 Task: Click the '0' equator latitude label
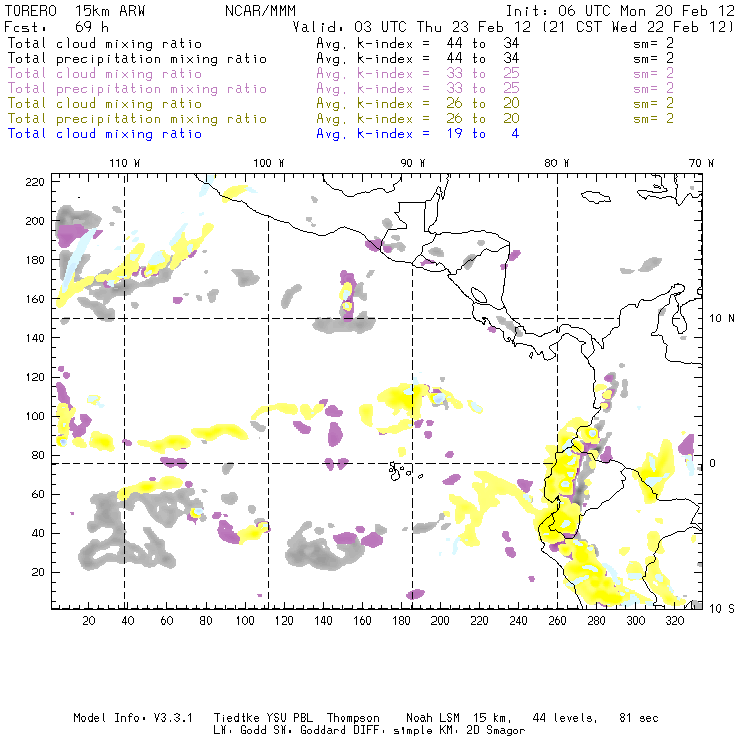[713, 463]
